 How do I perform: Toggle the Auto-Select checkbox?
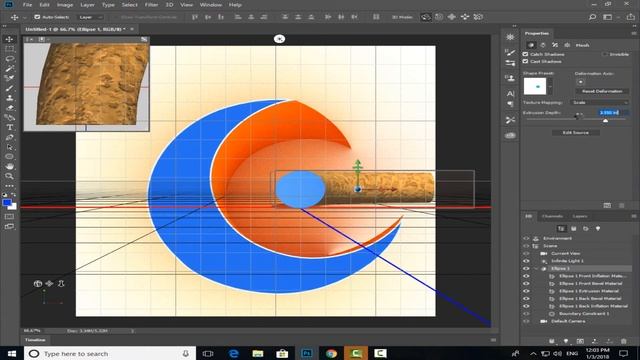pos(37,17)
